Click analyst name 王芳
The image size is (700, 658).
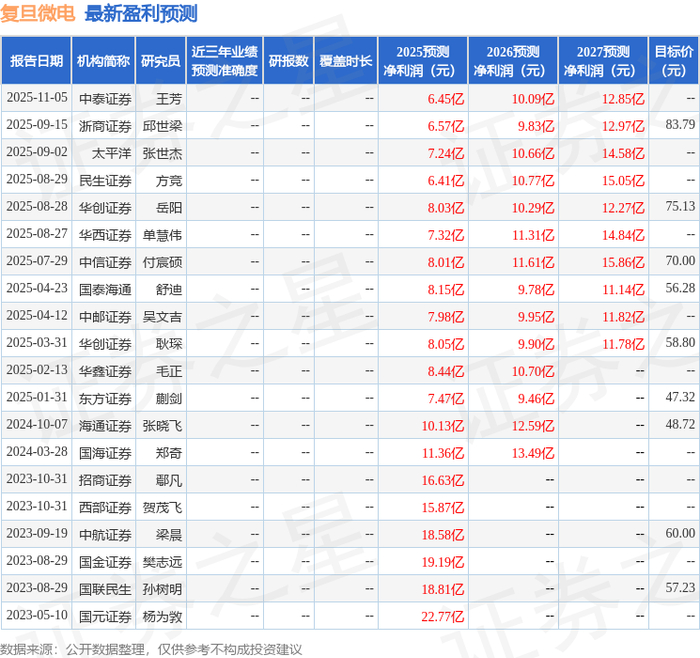[169, 99]
